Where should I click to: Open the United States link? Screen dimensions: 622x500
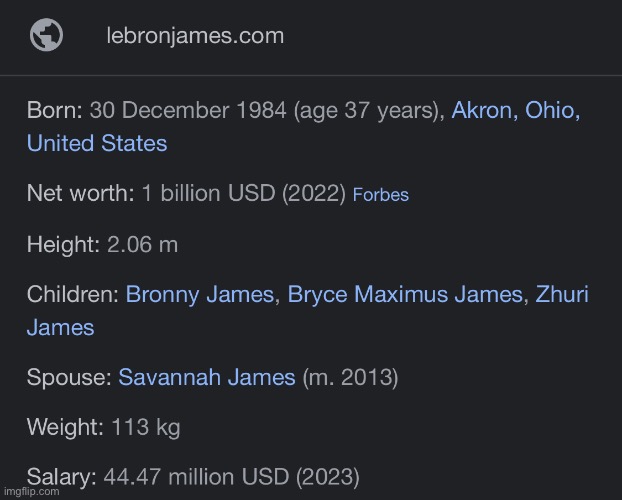pos(97,143)
